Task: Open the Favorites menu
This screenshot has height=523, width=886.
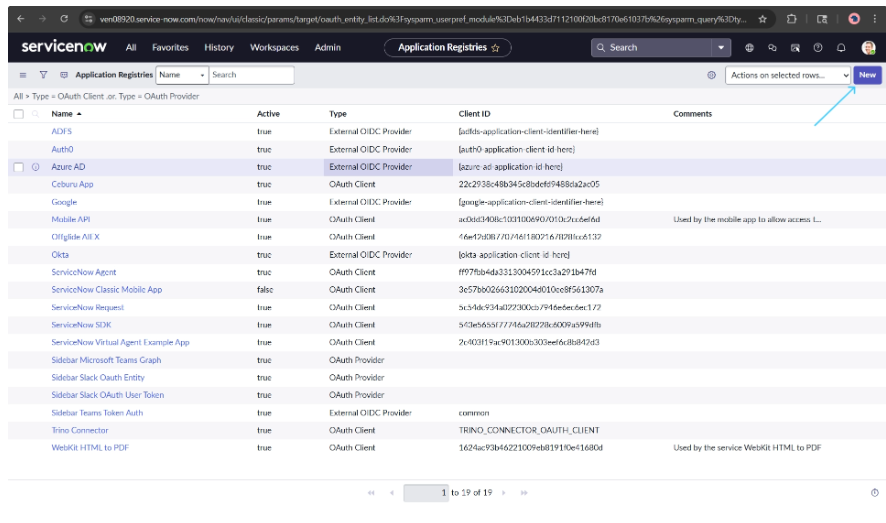Action: click(170, 48)
